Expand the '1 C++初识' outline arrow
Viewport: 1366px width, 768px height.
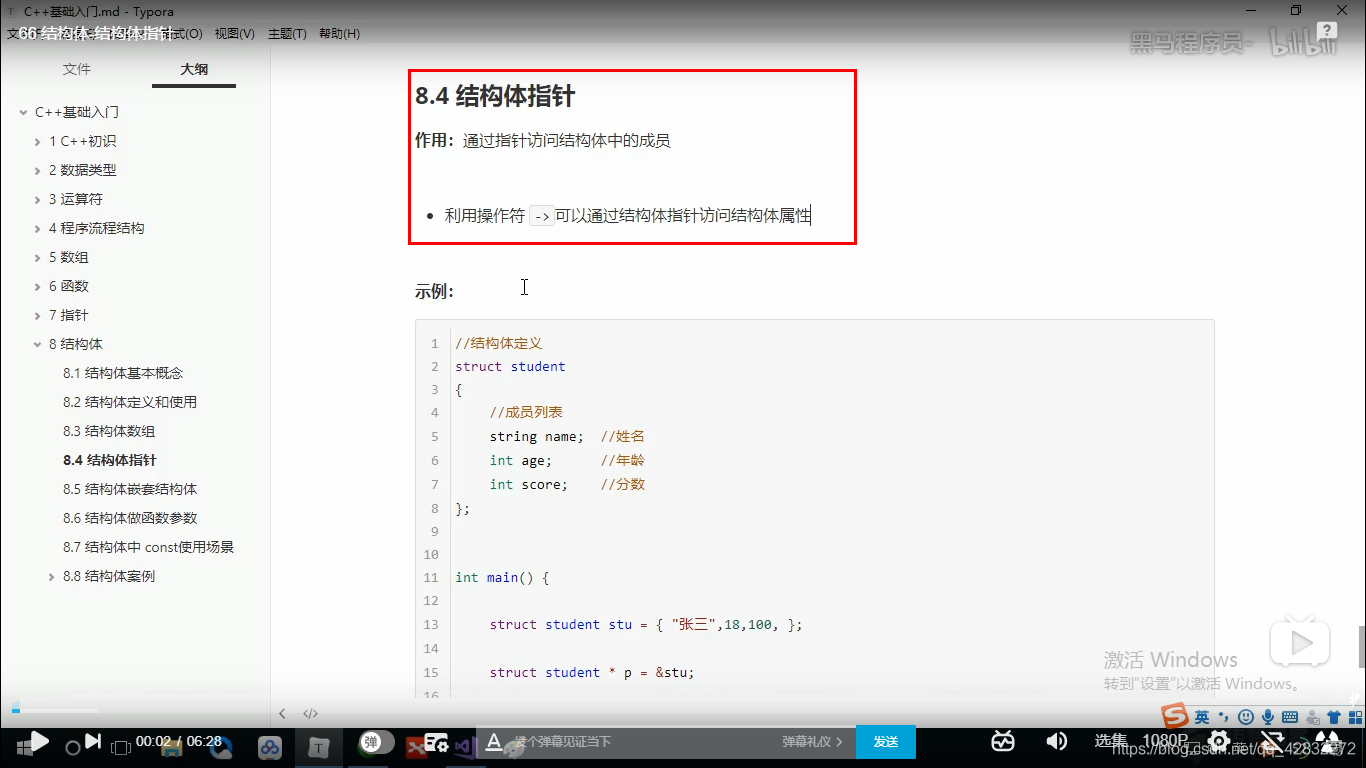38,141
